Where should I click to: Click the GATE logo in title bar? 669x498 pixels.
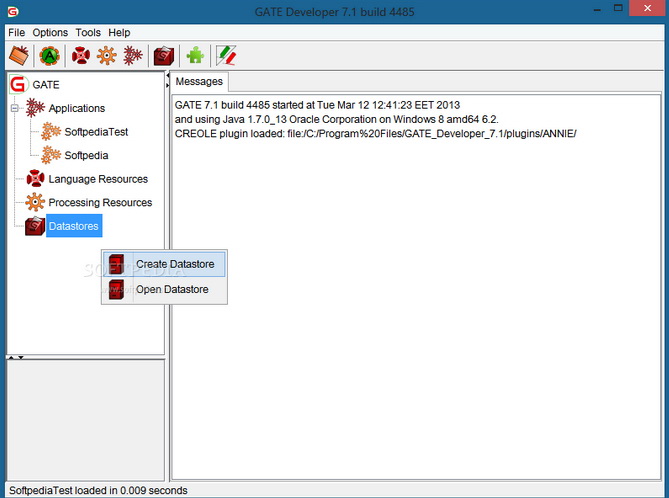[13, 12]
